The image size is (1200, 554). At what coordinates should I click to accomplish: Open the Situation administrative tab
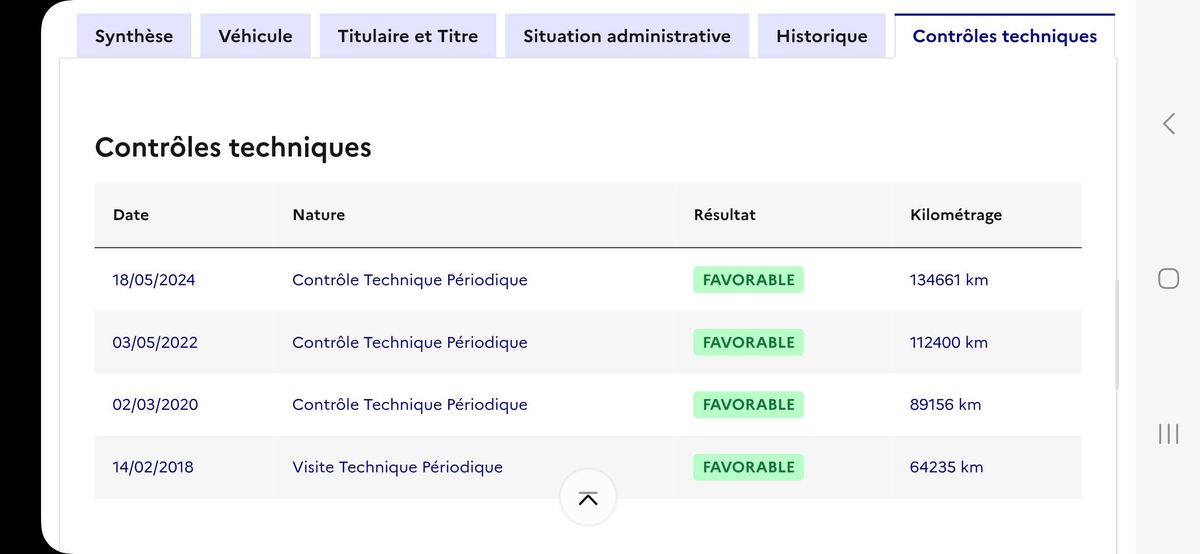tap(627, 36)
